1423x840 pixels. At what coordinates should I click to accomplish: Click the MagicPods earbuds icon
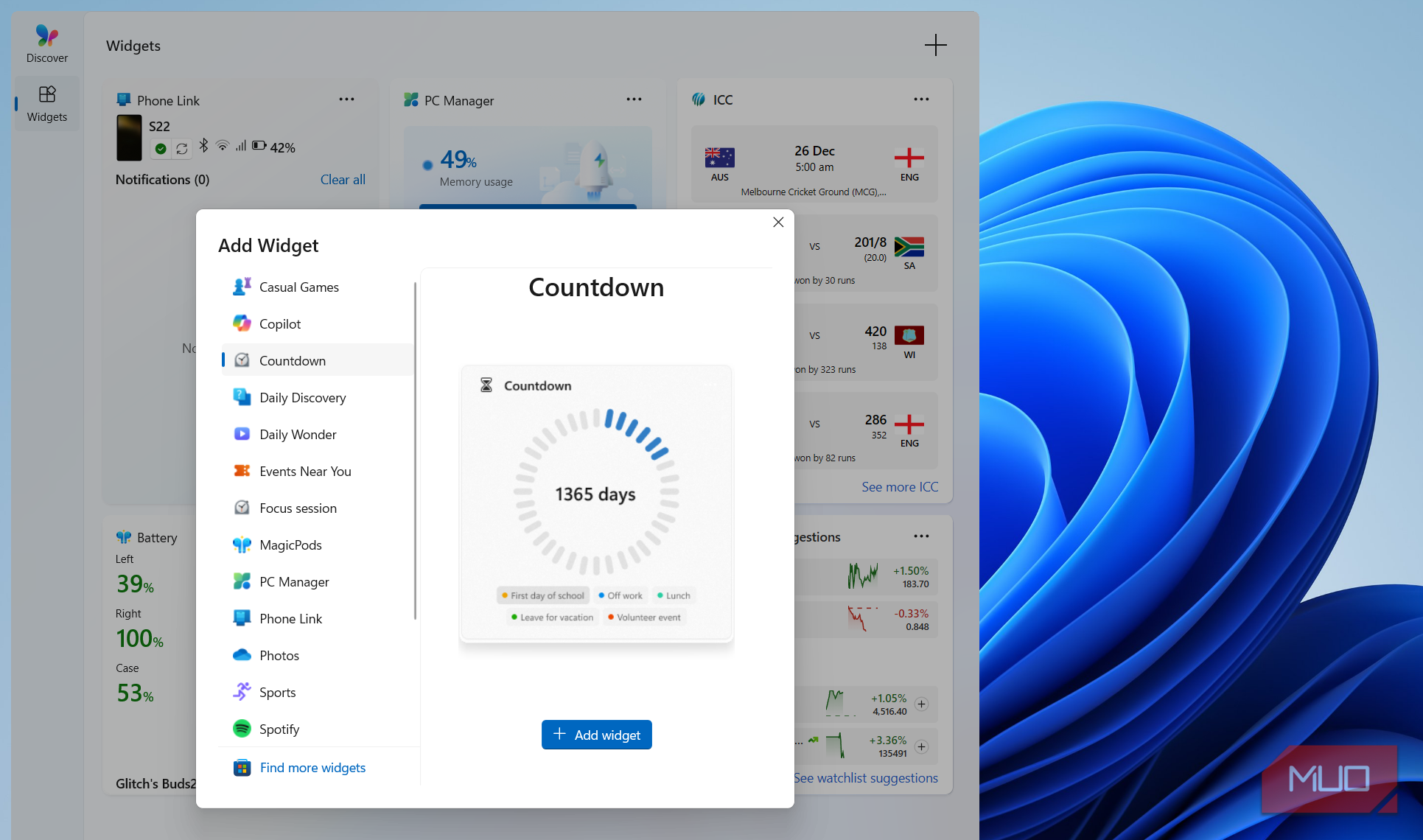tap(242, 545)
